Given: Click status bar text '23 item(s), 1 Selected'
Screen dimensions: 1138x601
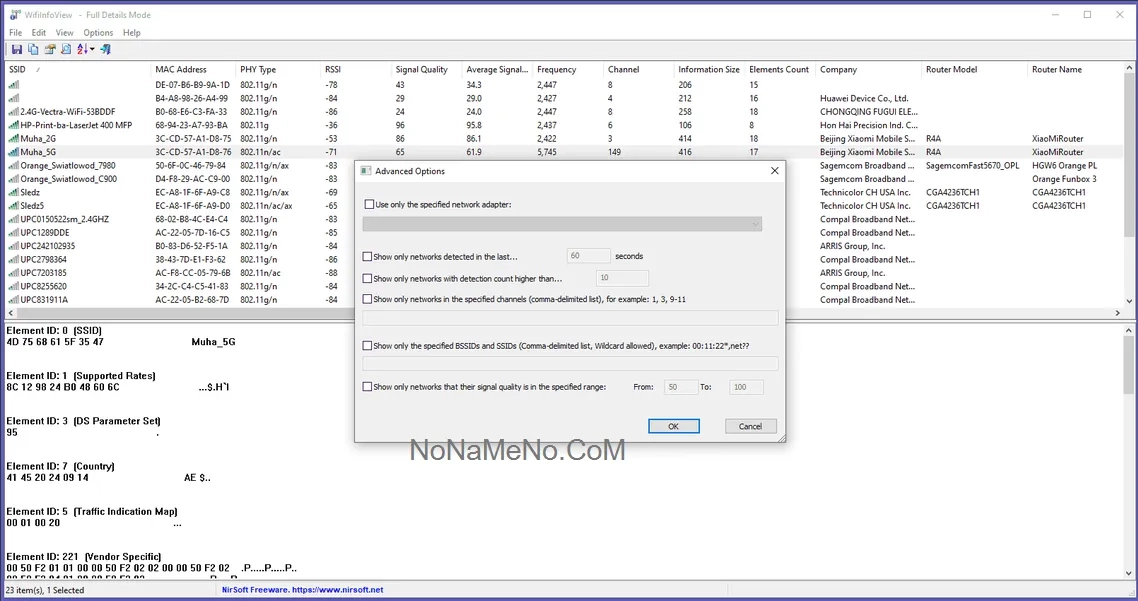Looking at the screenshot, I should point(45,590).
